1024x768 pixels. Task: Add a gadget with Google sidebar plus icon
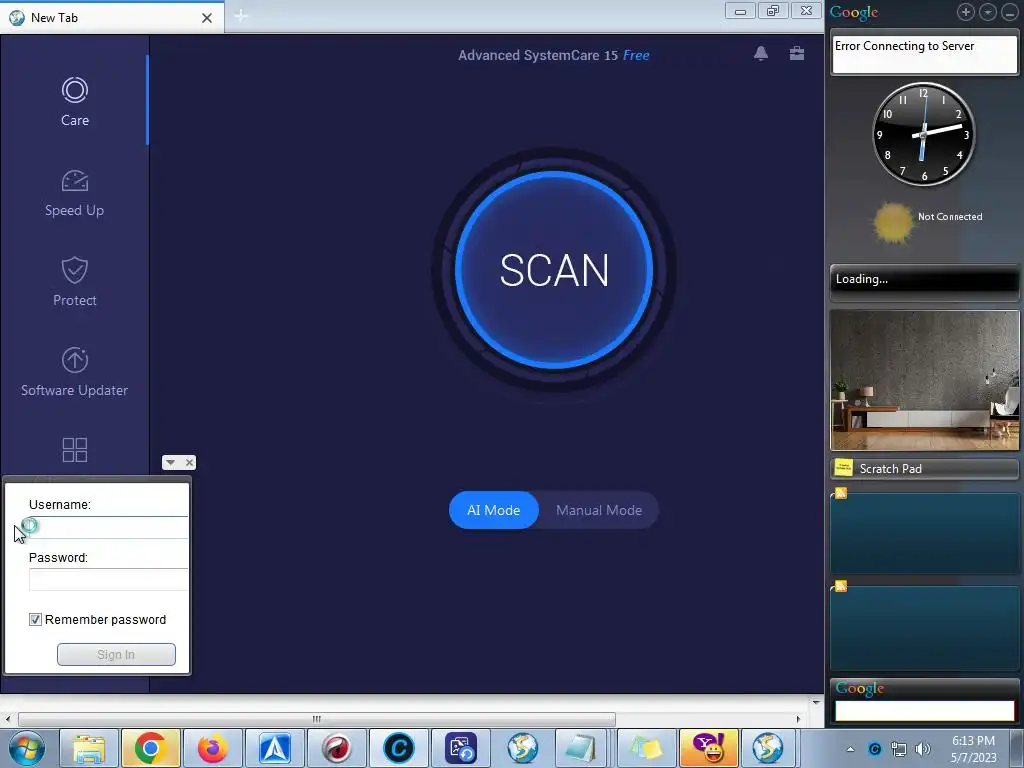965,12
